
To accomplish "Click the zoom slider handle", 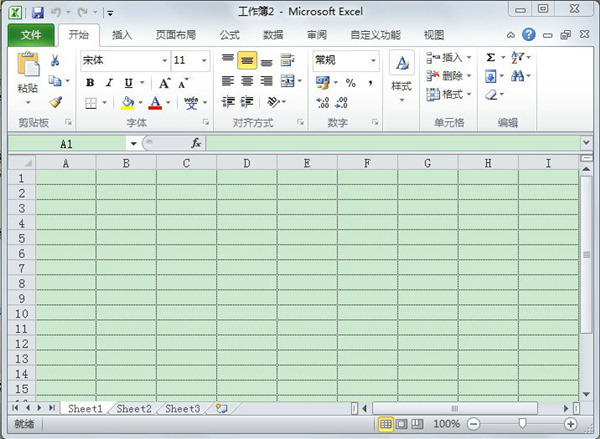I will click(522, 424).
